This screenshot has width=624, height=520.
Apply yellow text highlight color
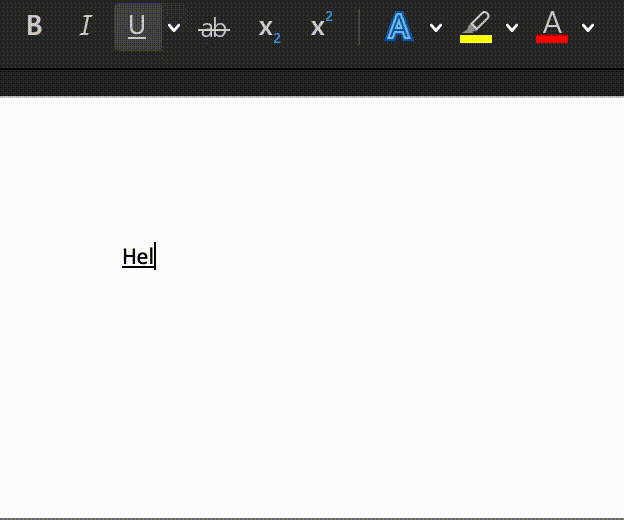click(x=476, y=27)
